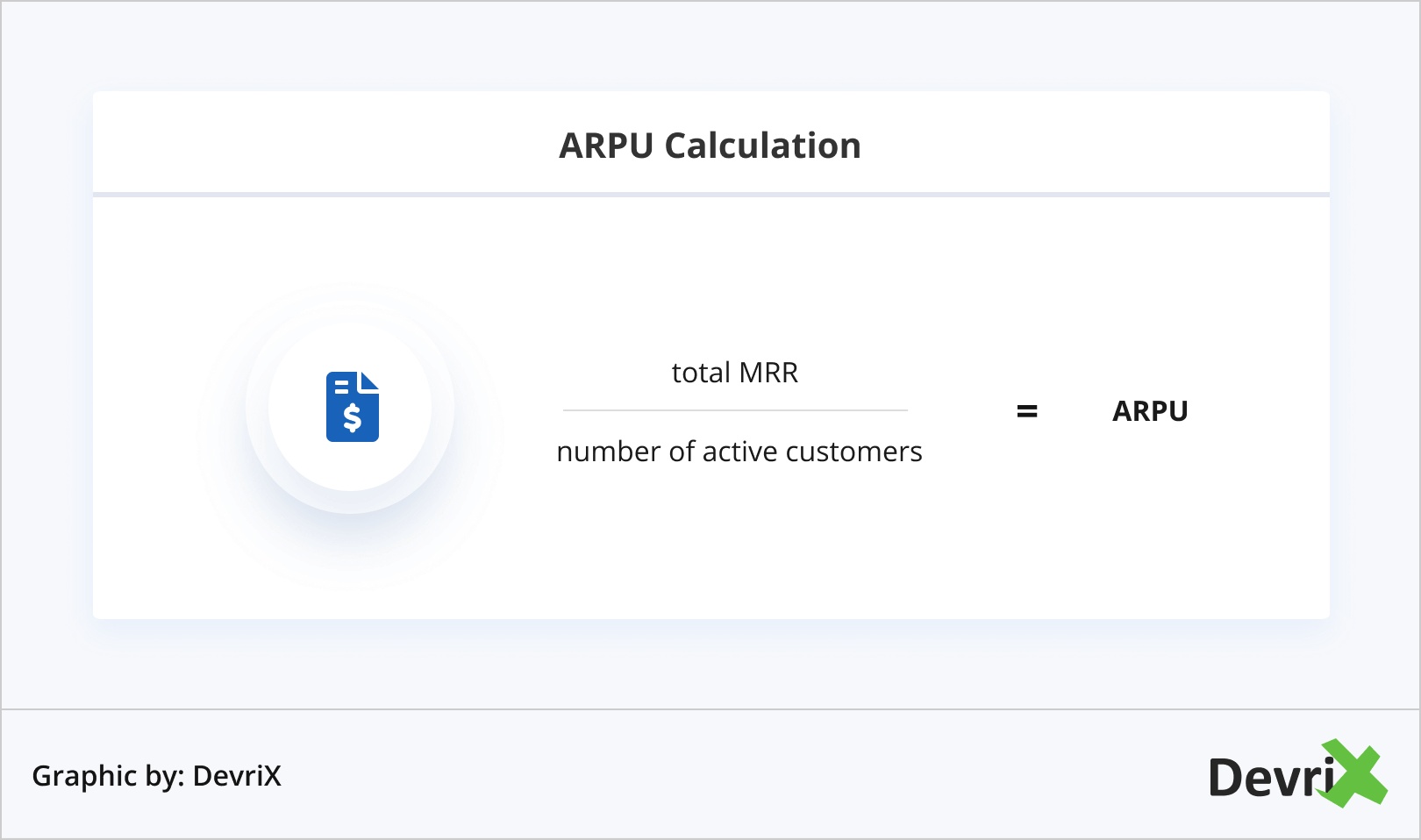Image resolution: width=1421 pixels, height=840 pixels.
Task: Click the 'Graphic by: DevriX' credit text
Action: point(156,776)
